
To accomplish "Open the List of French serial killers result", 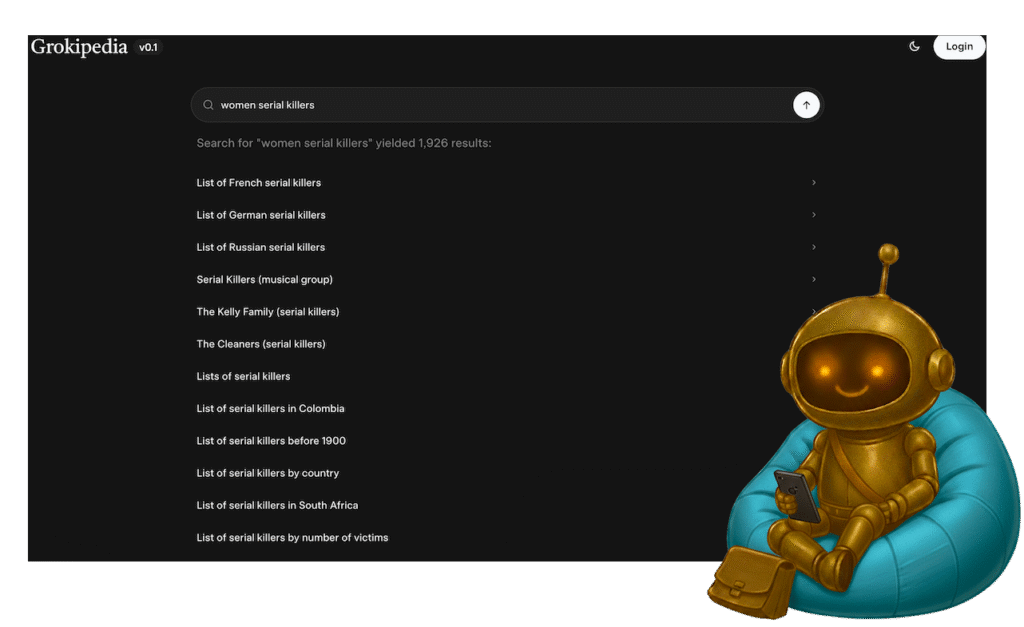I will [258, 182].
